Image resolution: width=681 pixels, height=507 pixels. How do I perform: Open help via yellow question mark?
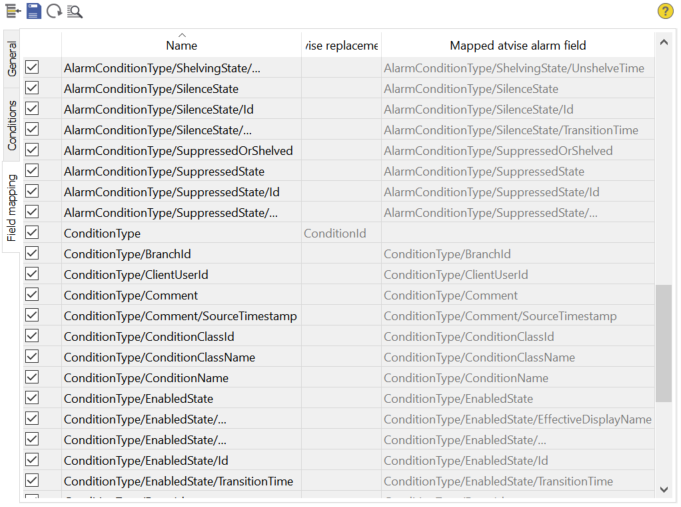pos(665,11)
